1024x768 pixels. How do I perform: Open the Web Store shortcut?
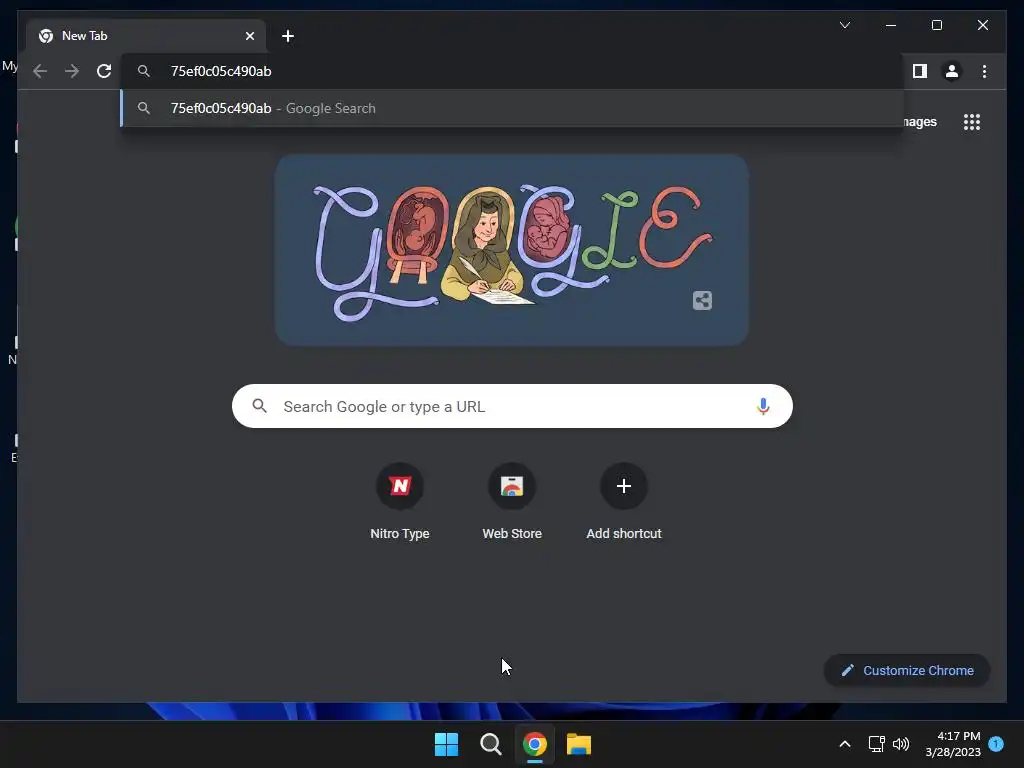click(512, 502)
